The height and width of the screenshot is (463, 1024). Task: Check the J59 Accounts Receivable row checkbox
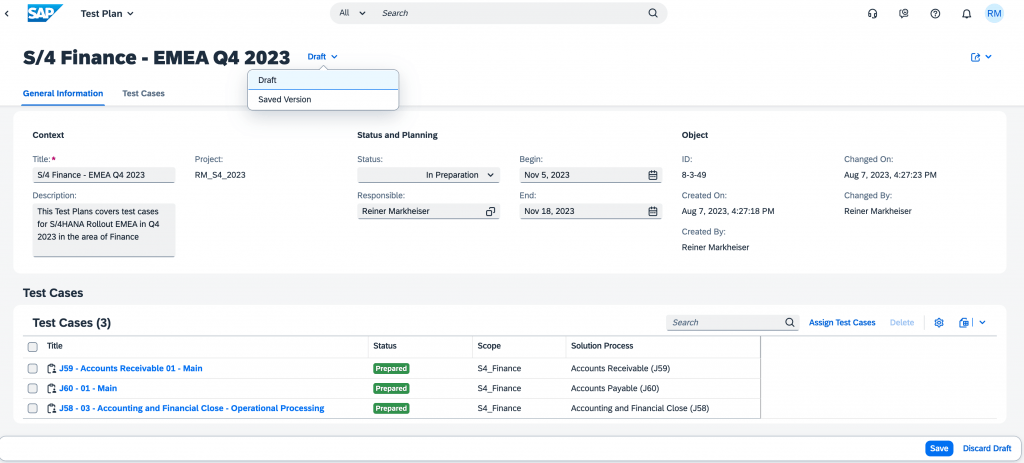[x=33, y=368]
